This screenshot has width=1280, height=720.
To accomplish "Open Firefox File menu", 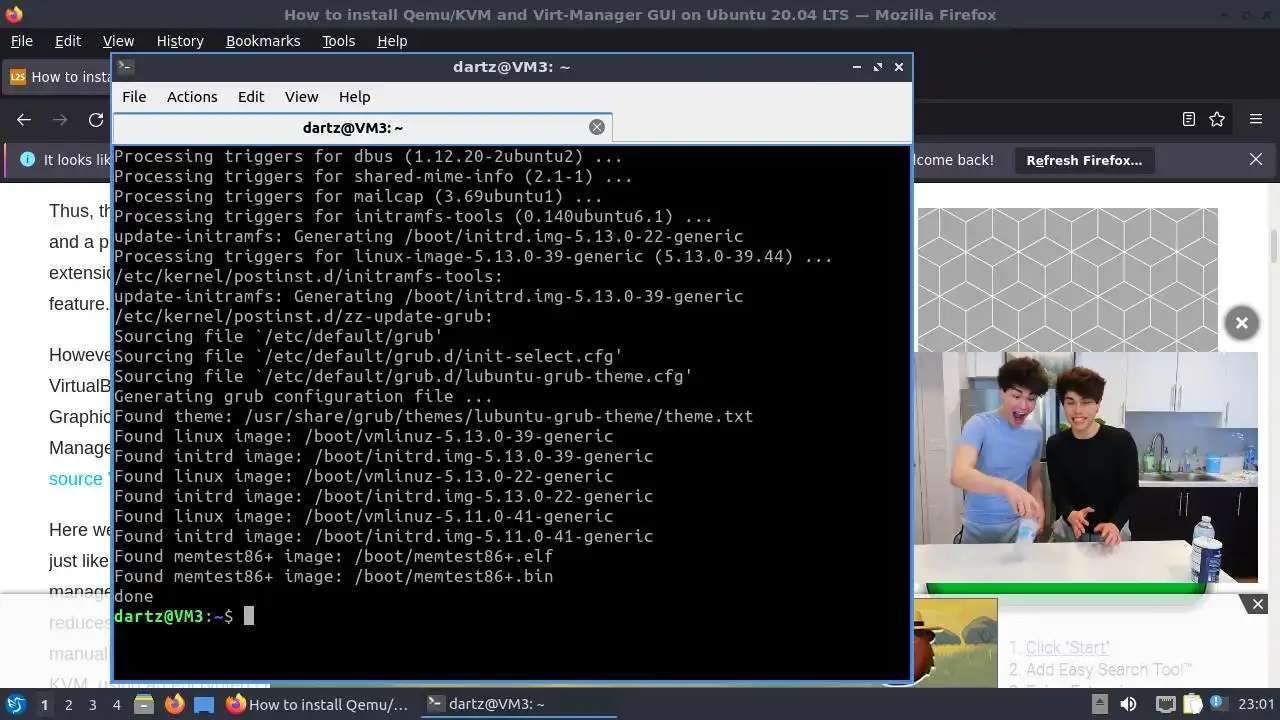I will point(21,41).
